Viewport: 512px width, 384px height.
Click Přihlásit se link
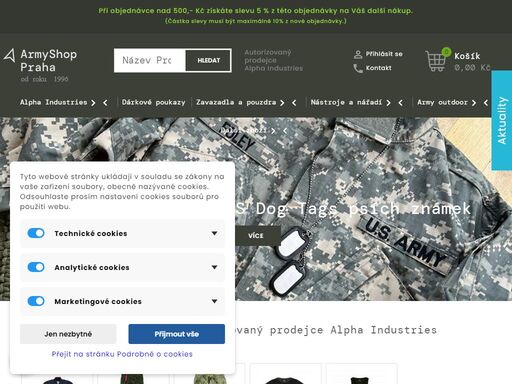point(384,54)
